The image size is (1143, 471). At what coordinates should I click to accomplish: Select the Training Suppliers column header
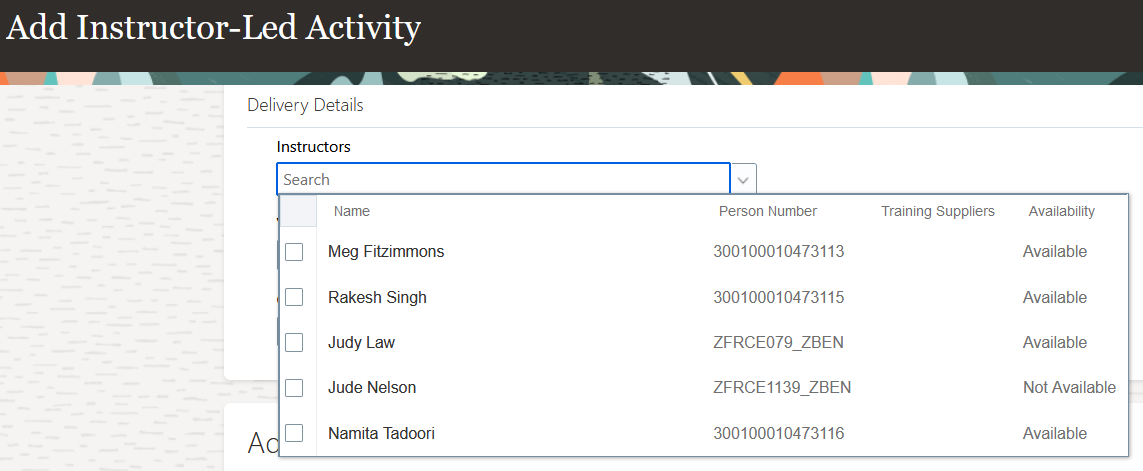coord(937,211)
